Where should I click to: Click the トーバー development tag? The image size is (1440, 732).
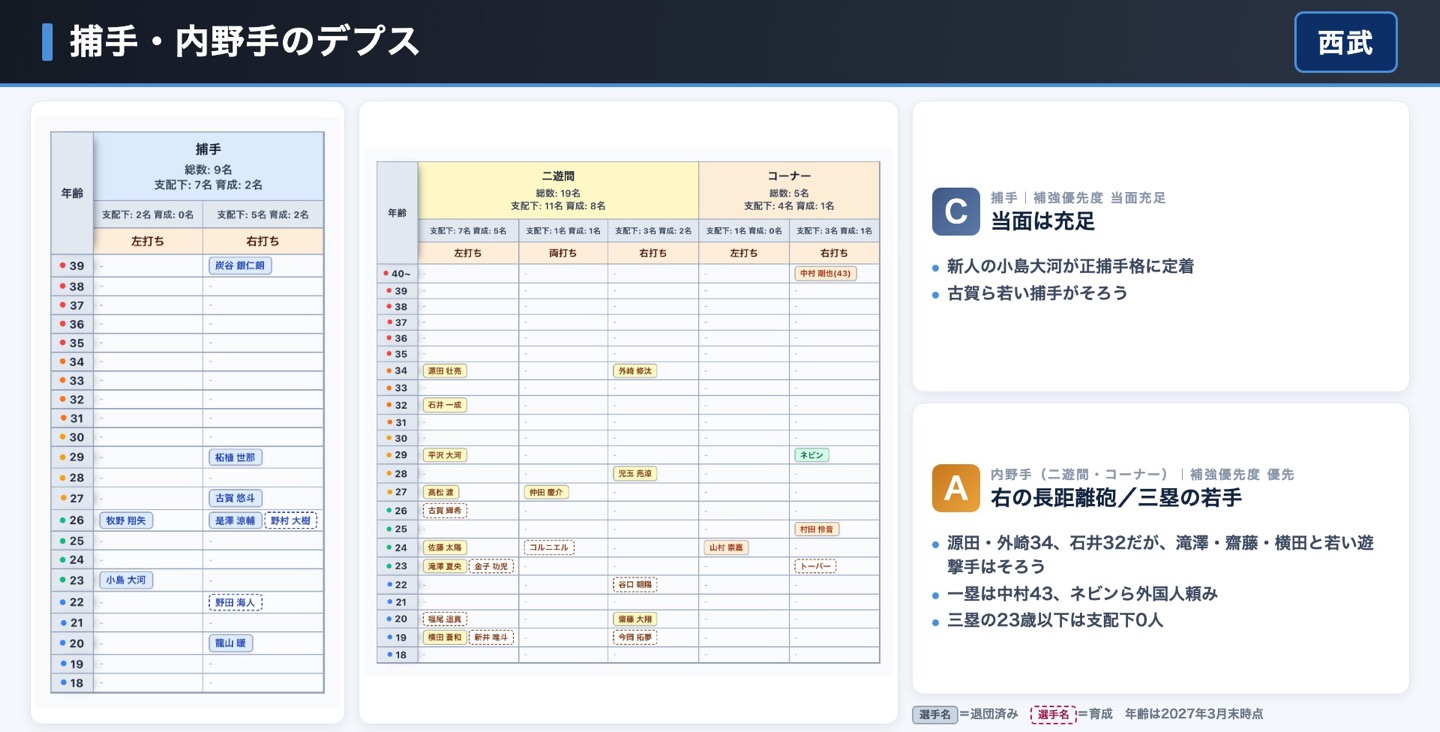[815, 566]
